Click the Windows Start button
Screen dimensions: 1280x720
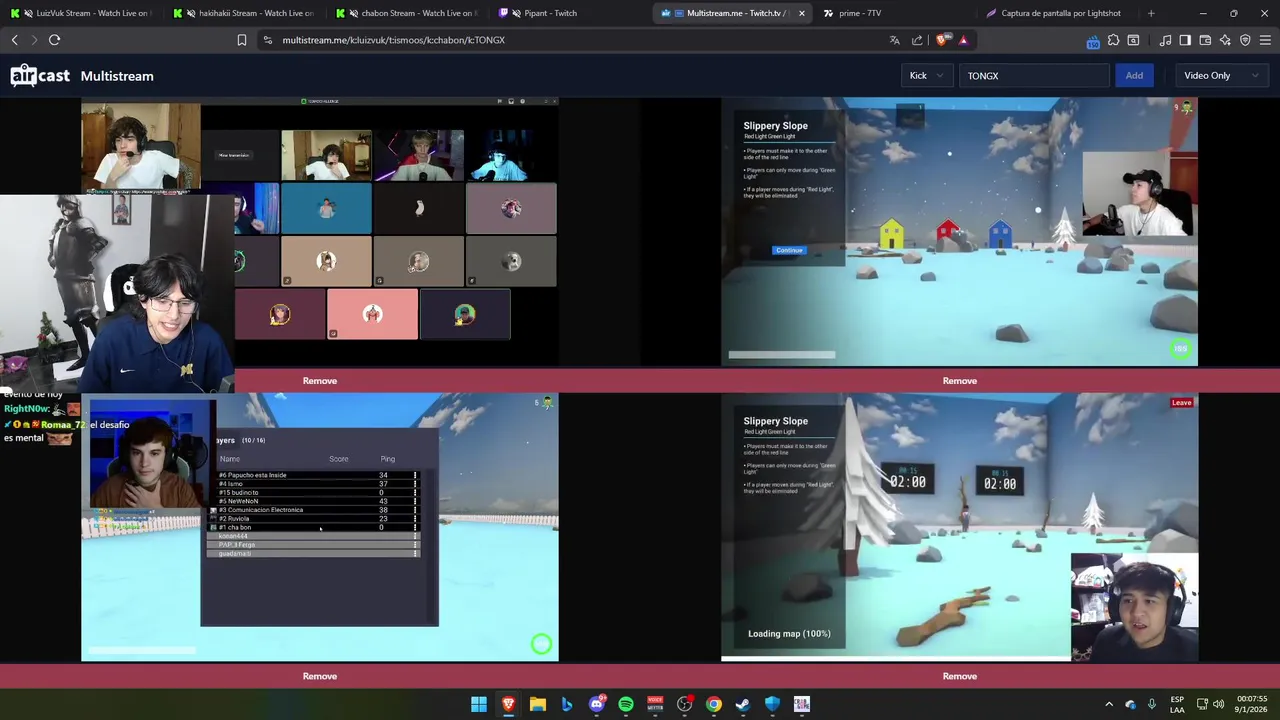[x=479, y=704]
